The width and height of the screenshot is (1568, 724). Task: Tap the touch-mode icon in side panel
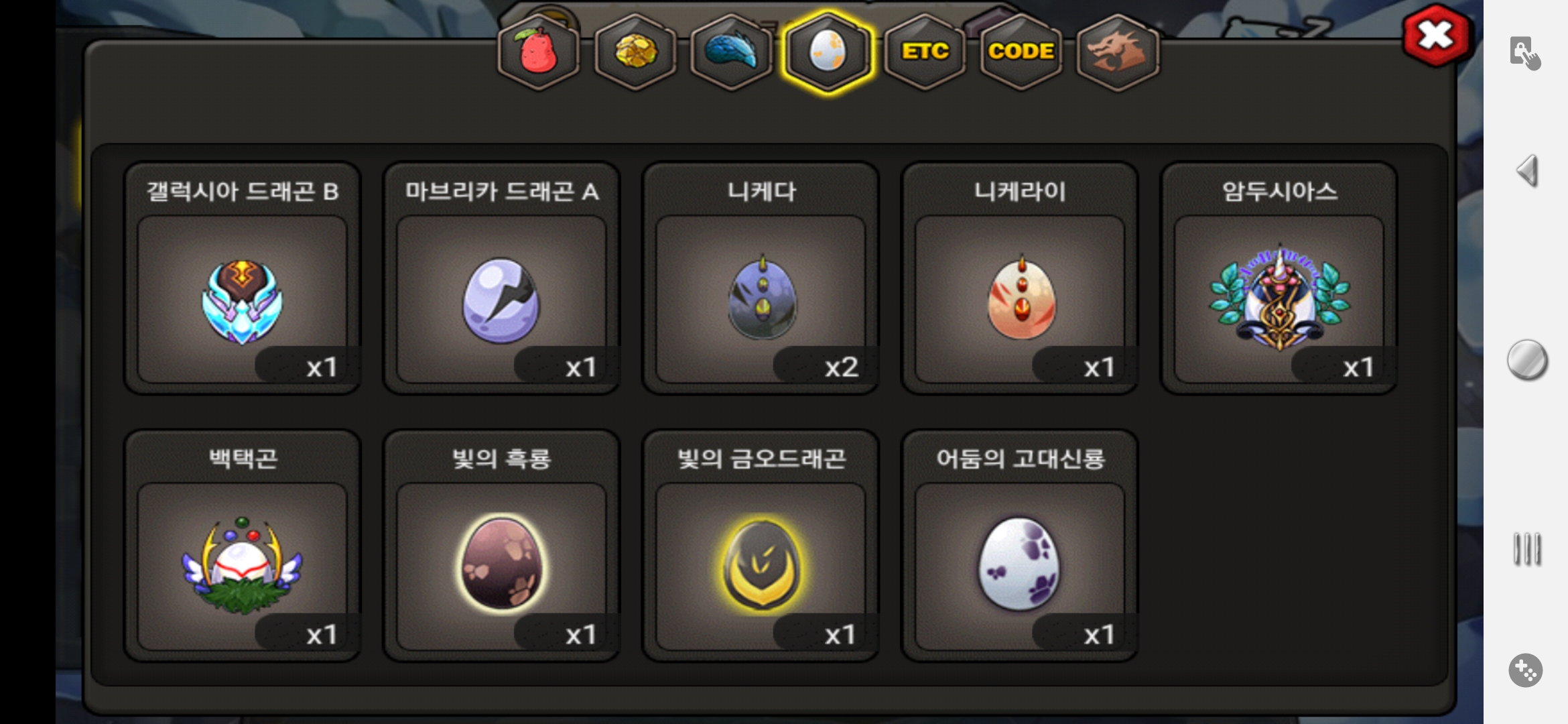[x=1525, y=53]
